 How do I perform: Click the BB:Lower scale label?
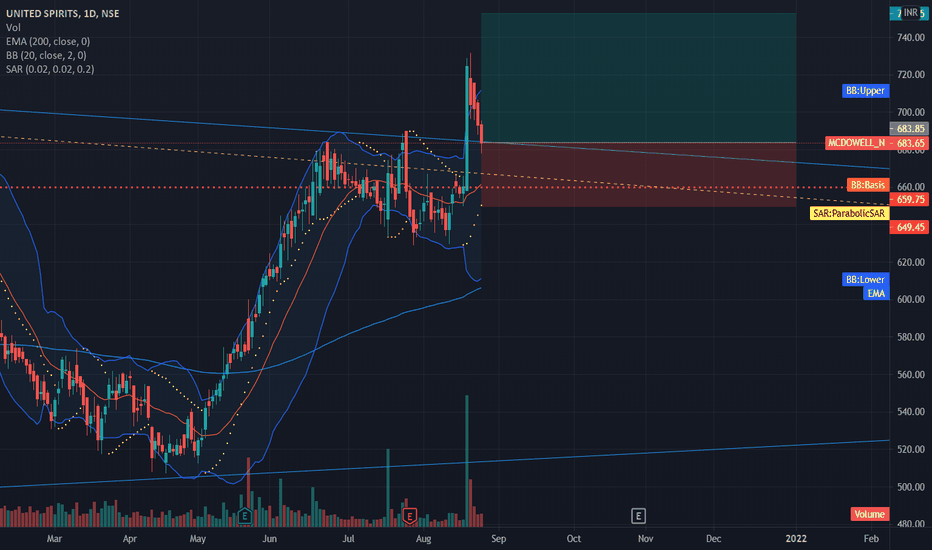865,279
